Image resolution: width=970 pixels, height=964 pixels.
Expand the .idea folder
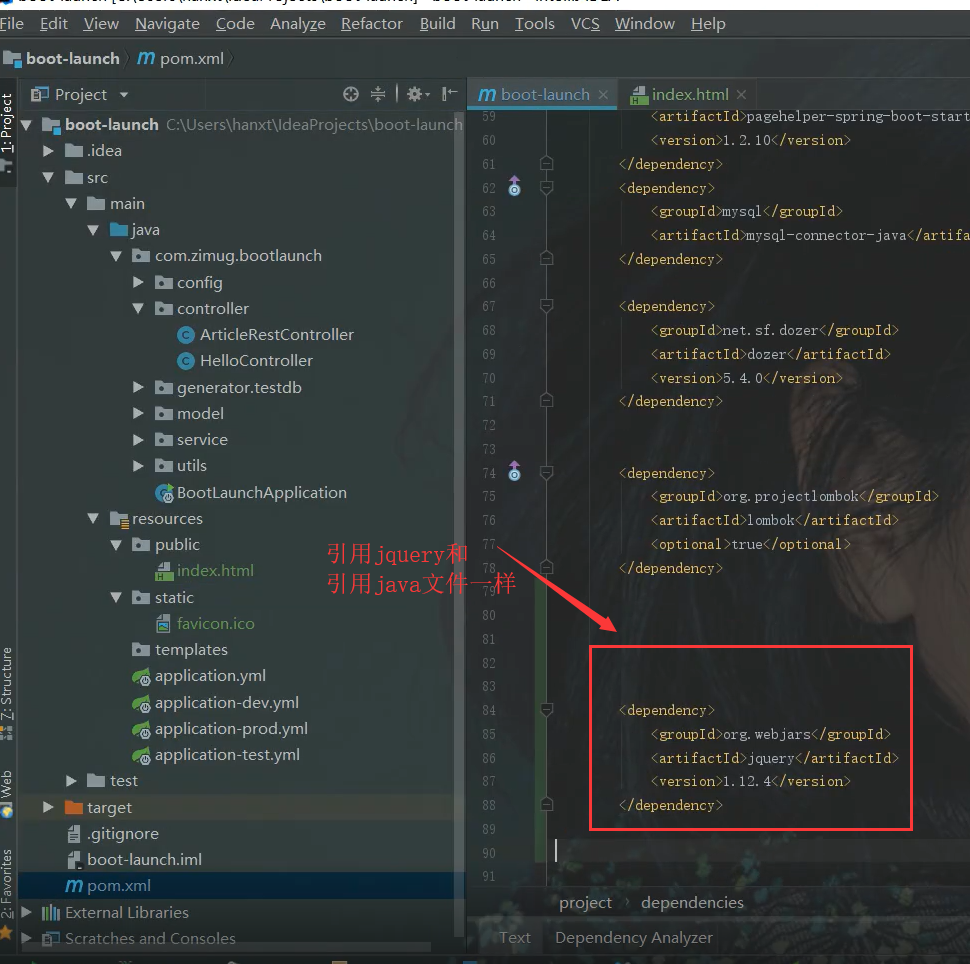click(x=48, y=151)
